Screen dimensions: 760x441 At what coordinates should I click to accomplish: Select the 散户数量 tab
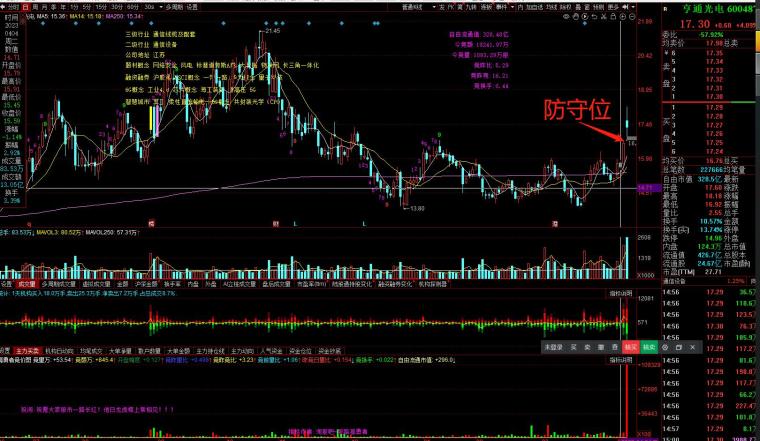tap(149, 350)
